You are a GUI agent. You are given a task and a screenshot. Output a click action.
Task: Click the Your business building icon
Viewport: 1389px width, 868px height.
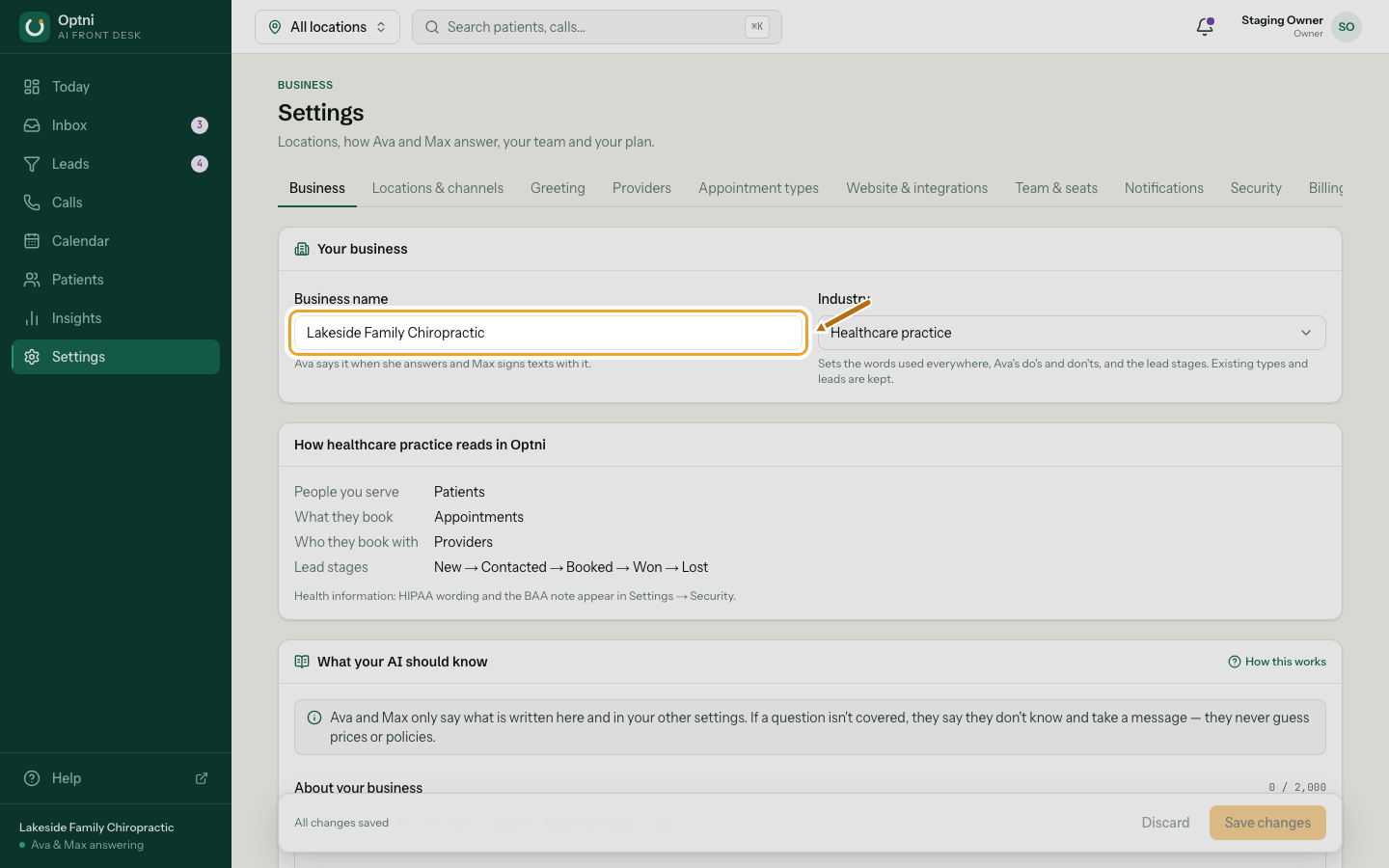(x=302, y=249)
